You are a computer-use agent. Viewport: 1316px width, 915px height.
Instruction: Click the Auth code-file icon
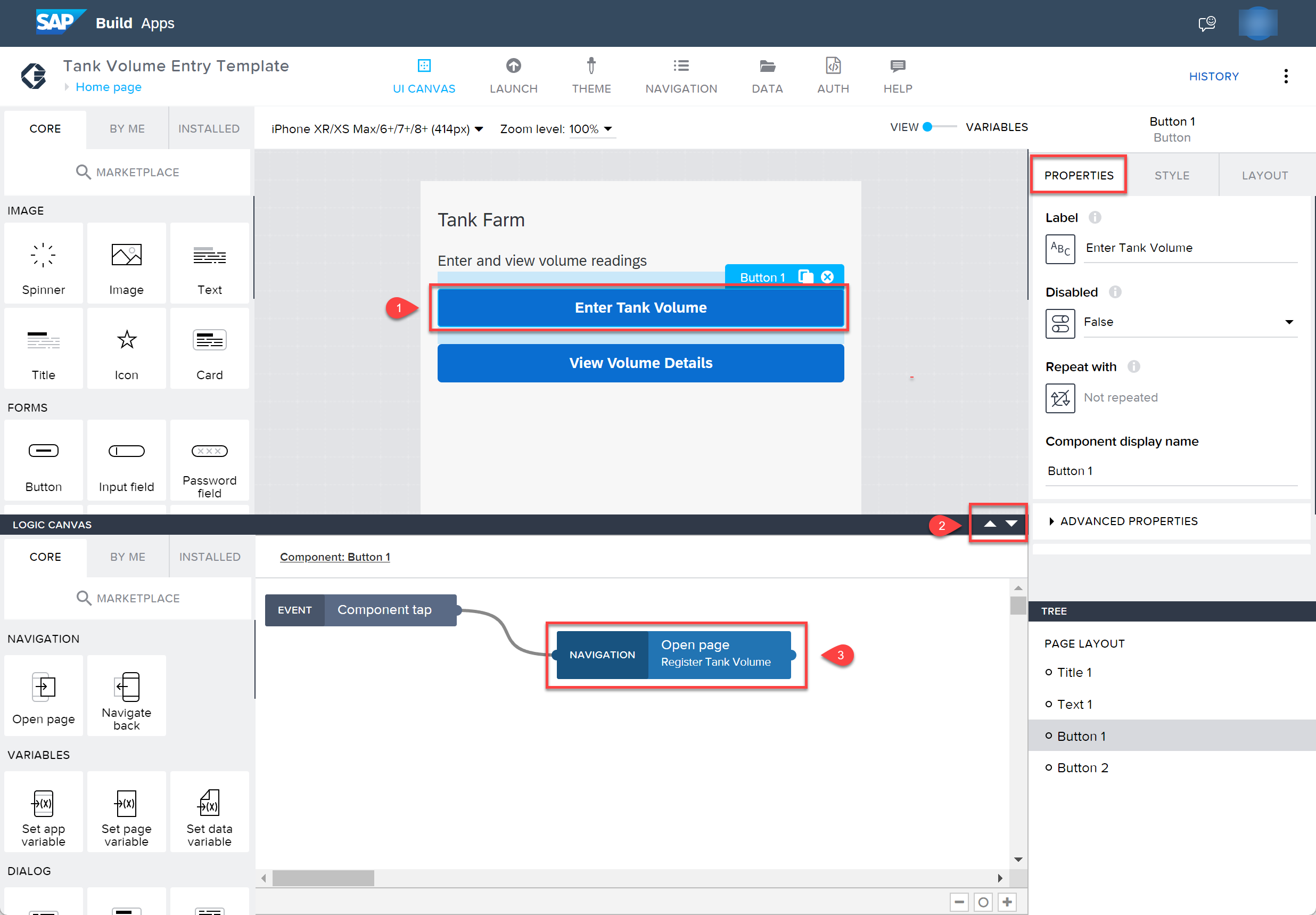(x=833, y=66)
